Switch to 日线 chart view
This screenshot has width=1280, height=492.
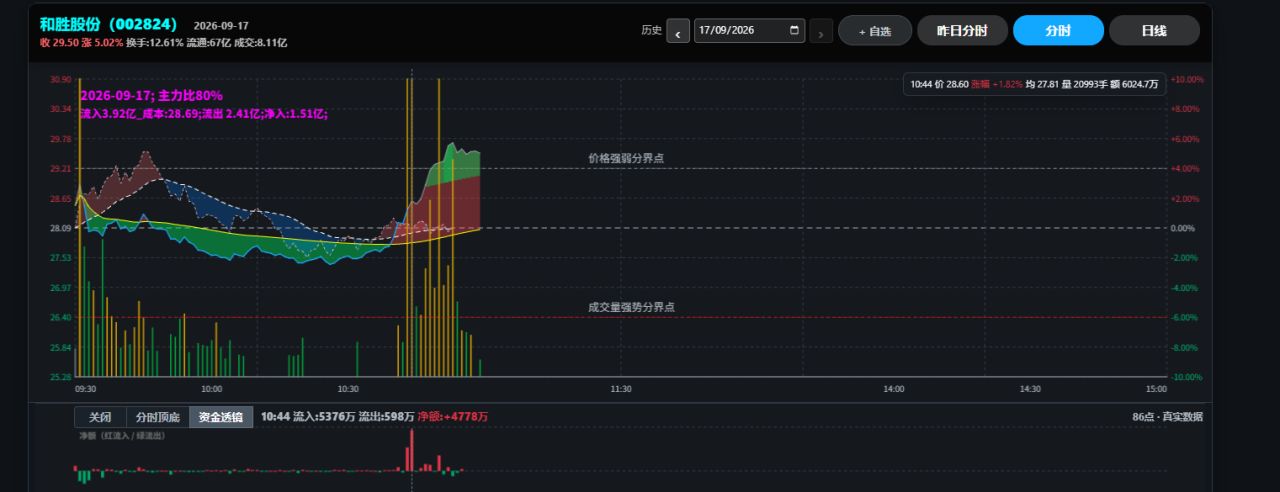tap(1154, 31)
